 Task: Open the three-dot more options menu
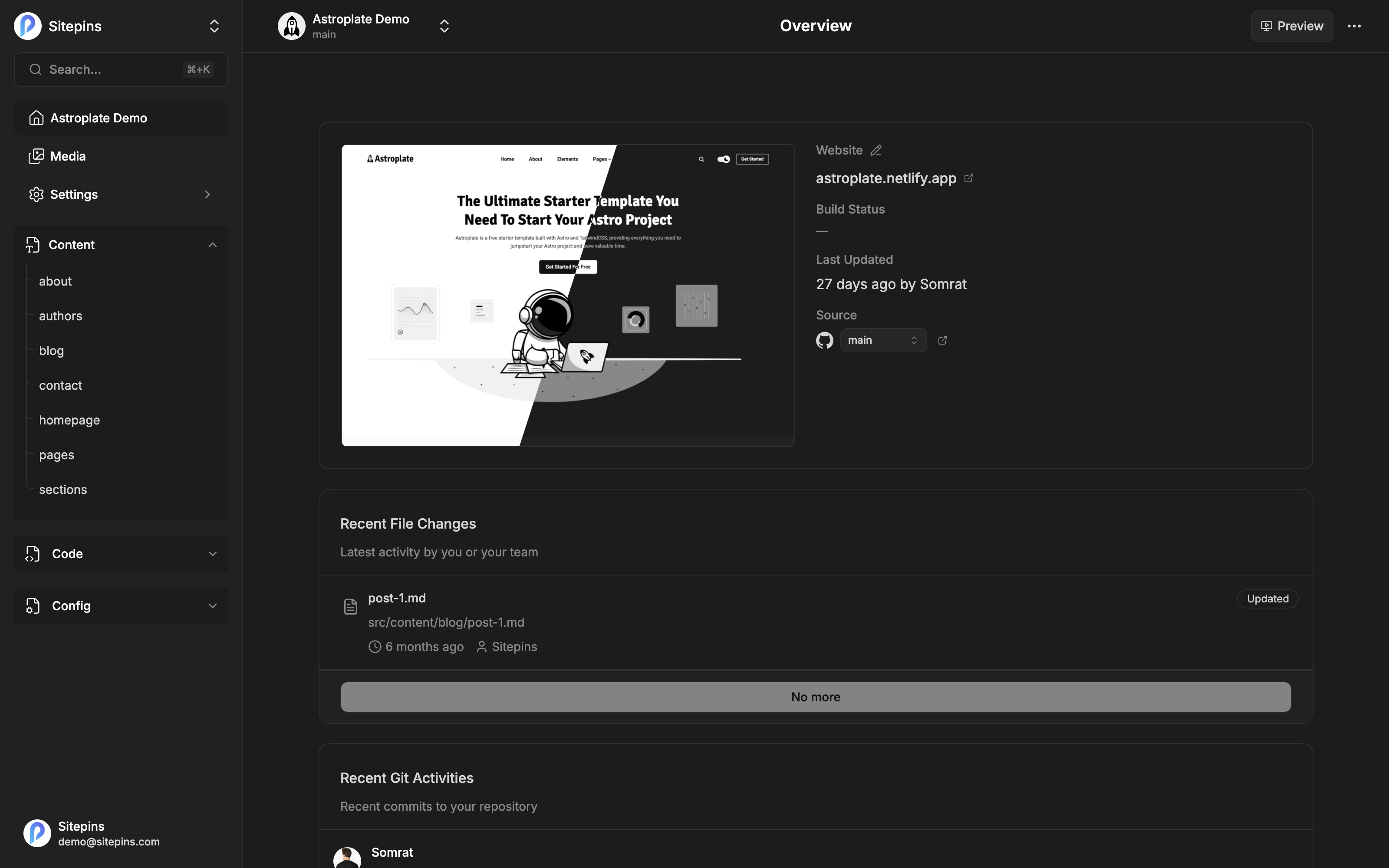coord(1354,26)
